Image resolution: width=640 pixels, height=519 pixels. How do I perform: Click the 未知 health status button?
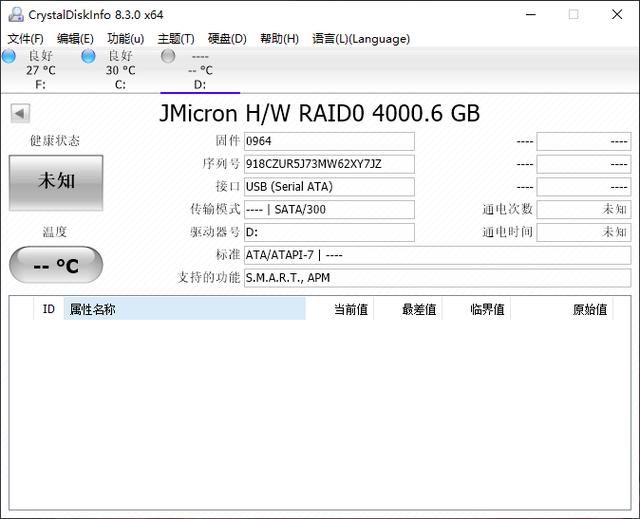(56, 183)
